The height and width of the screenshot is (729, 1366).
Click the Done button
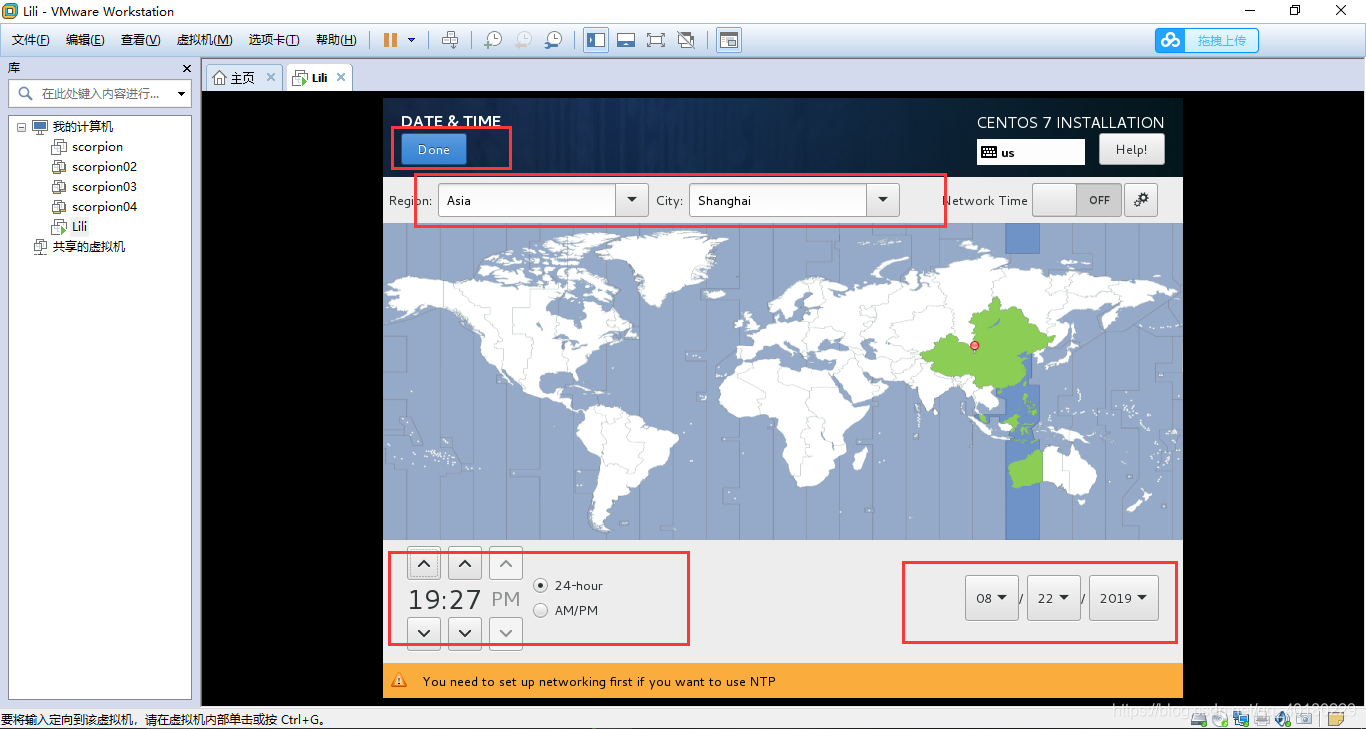pyautogui.click(x=434, y=150)
